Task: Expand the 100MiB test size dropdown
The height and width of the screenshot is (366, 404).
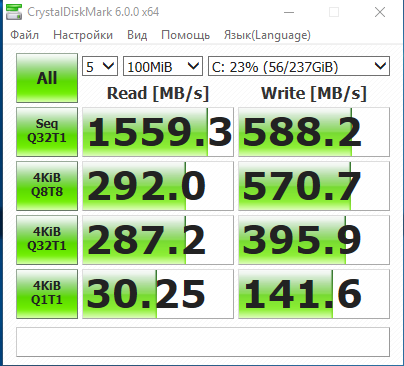Action: click(x=163, y=66)
